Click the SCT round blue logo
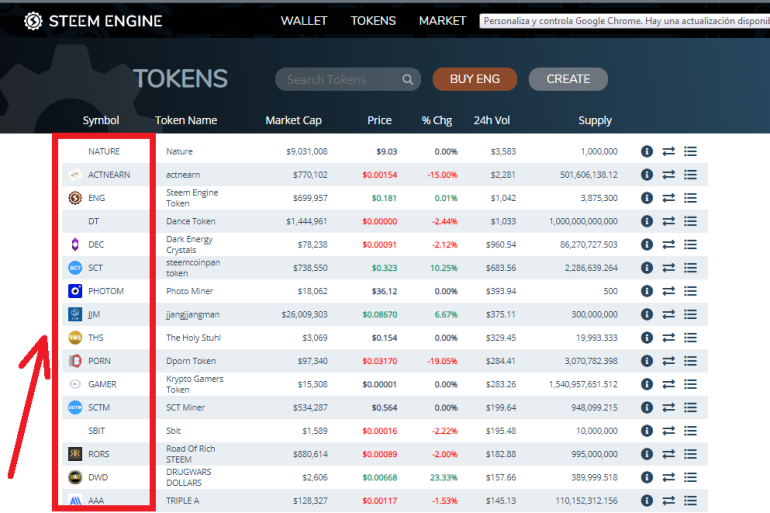 click(x=75, y=268)
